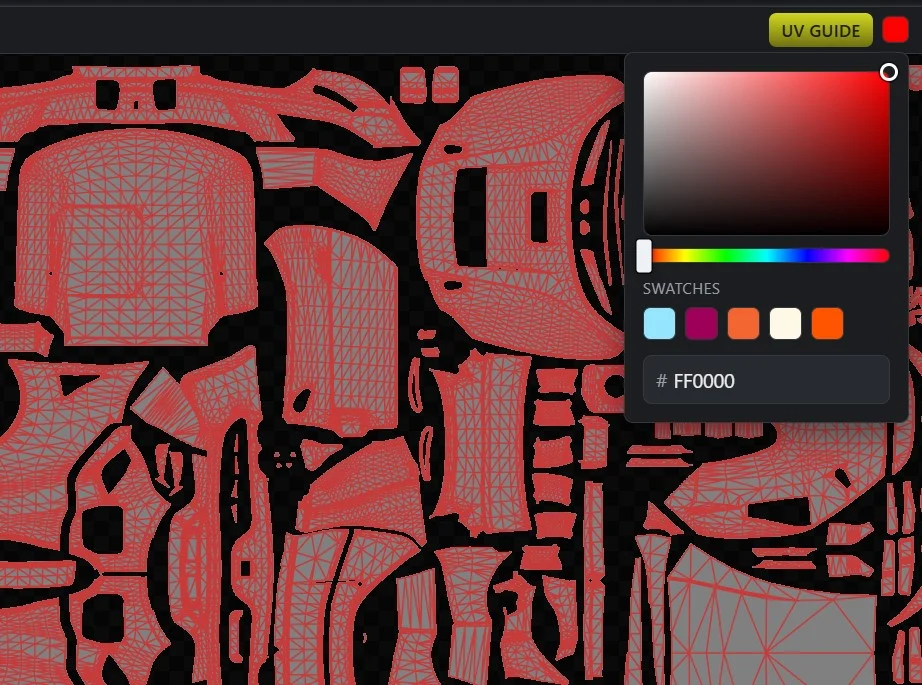Pick the first orange swatch
This screenshot has height=685, width=922.
(743, 323)
